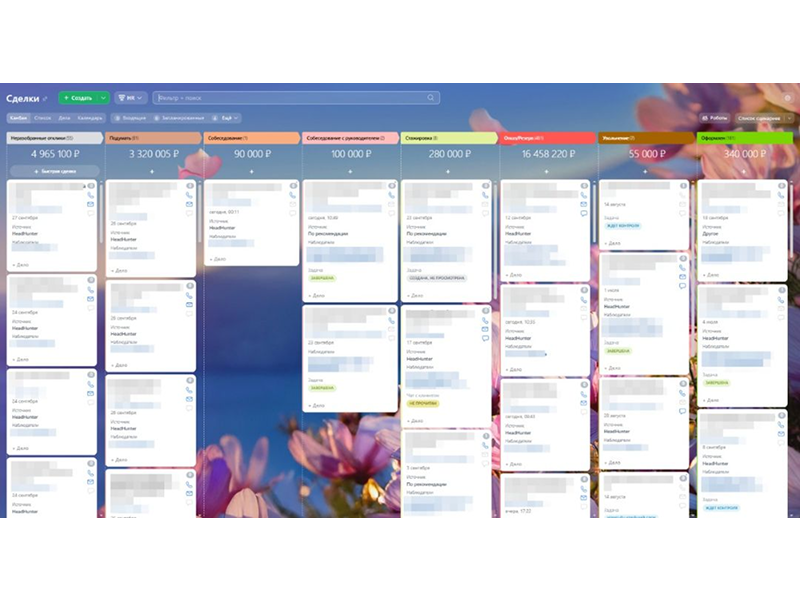Click email icon on 27 сентября card
This screenshot has height=600, width=800.
91,204
